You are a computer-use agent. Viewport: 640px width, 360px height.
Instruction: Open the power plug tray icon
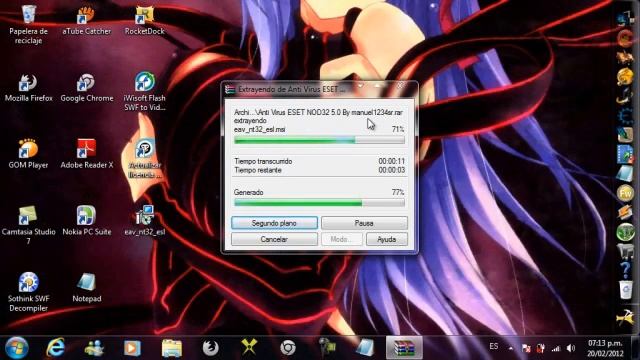540,348
